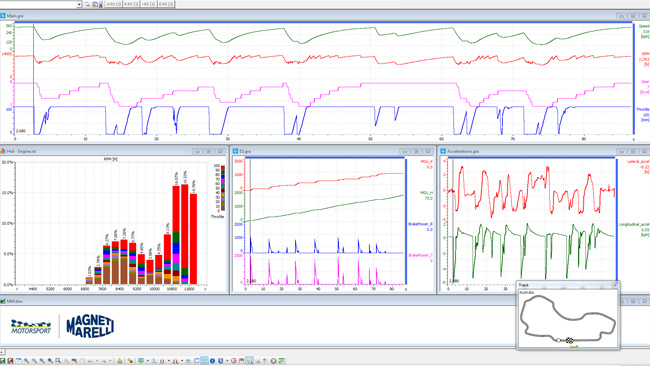Open the dropdown arrow next to redo

[111, 361]
